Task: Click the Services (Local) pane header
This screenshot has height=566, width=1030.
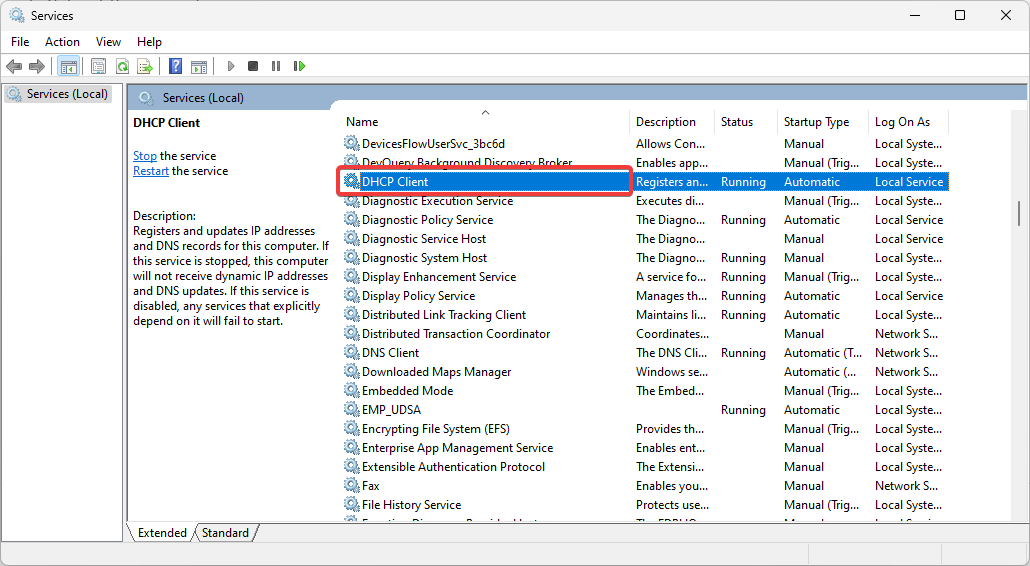Action: pos(578,97)
